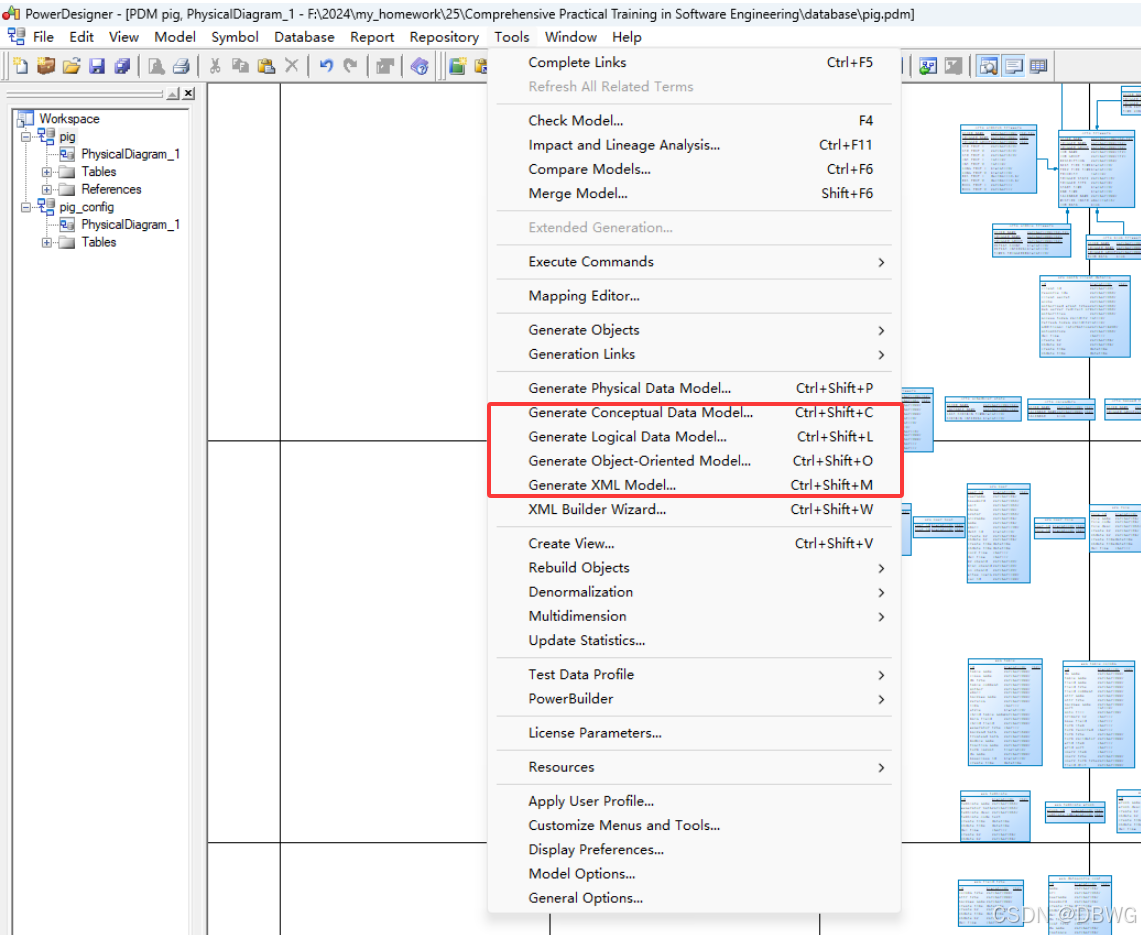Open the Multidimension submenu
The height and width of the screenshot is (935, 1141).
[693, 616]
